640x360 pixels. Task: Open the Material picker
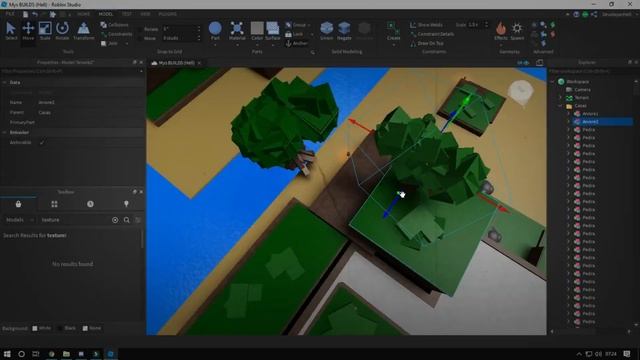click(237, 31)
